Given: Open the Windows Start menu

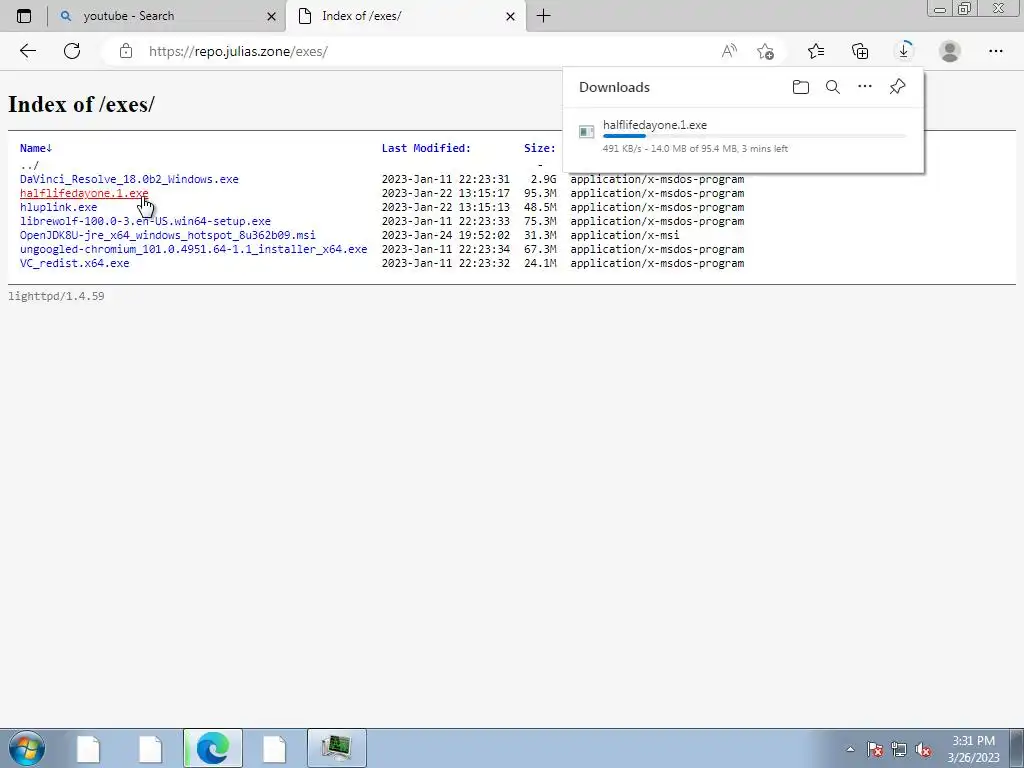Looking at the screenshot, I should tap(27, 748).
